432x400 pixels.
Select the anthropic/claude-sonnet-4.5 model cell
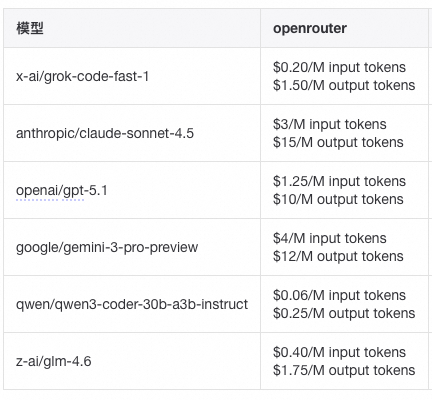tap(132, 133)
